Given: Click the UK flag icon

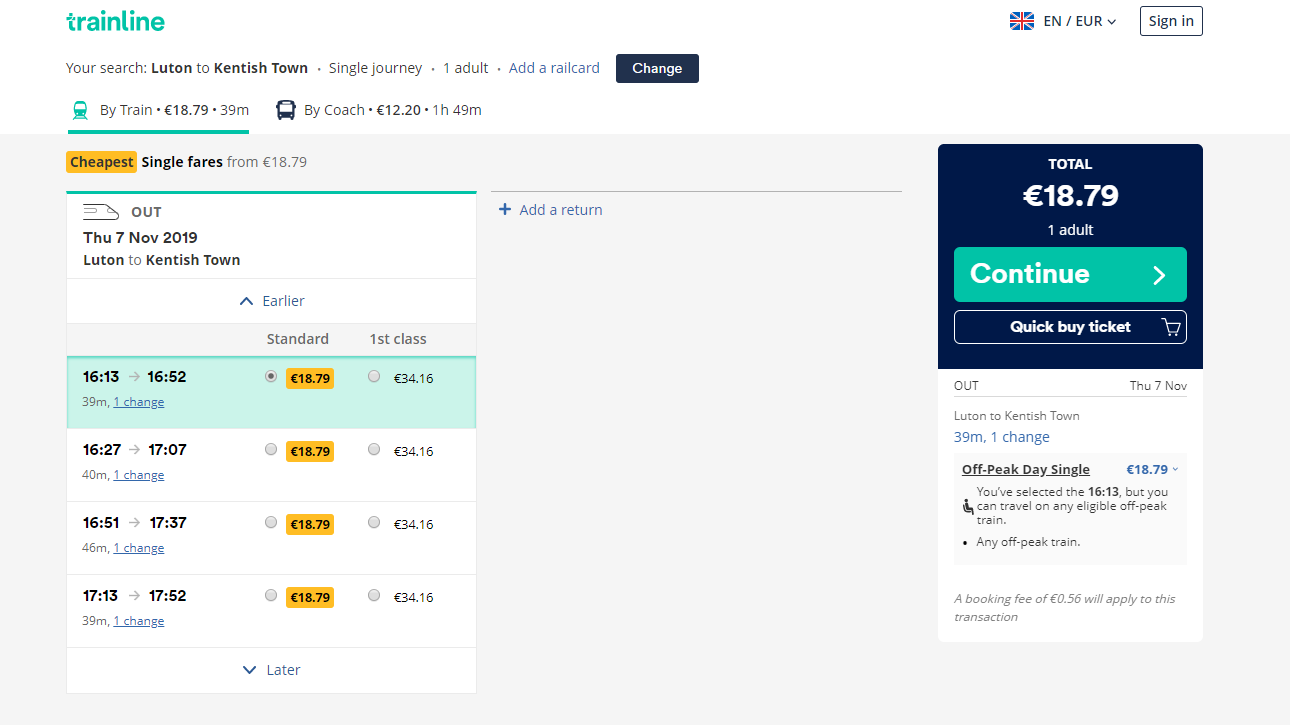Looking at the screenshot, I should click(x=1022, y=21).
